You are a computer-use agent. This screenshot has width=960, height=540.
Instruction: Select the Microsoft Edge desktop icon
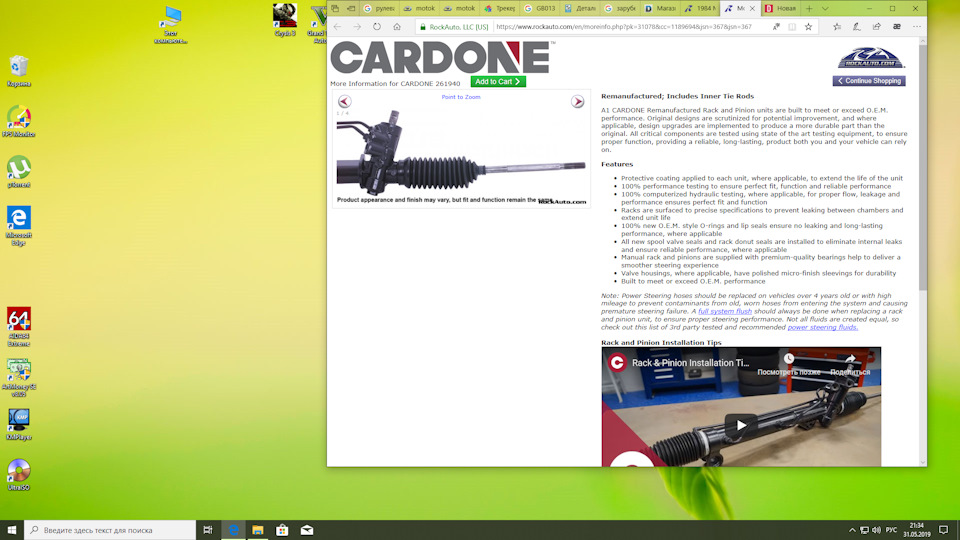pyautogui.click(x=19, y=225)
